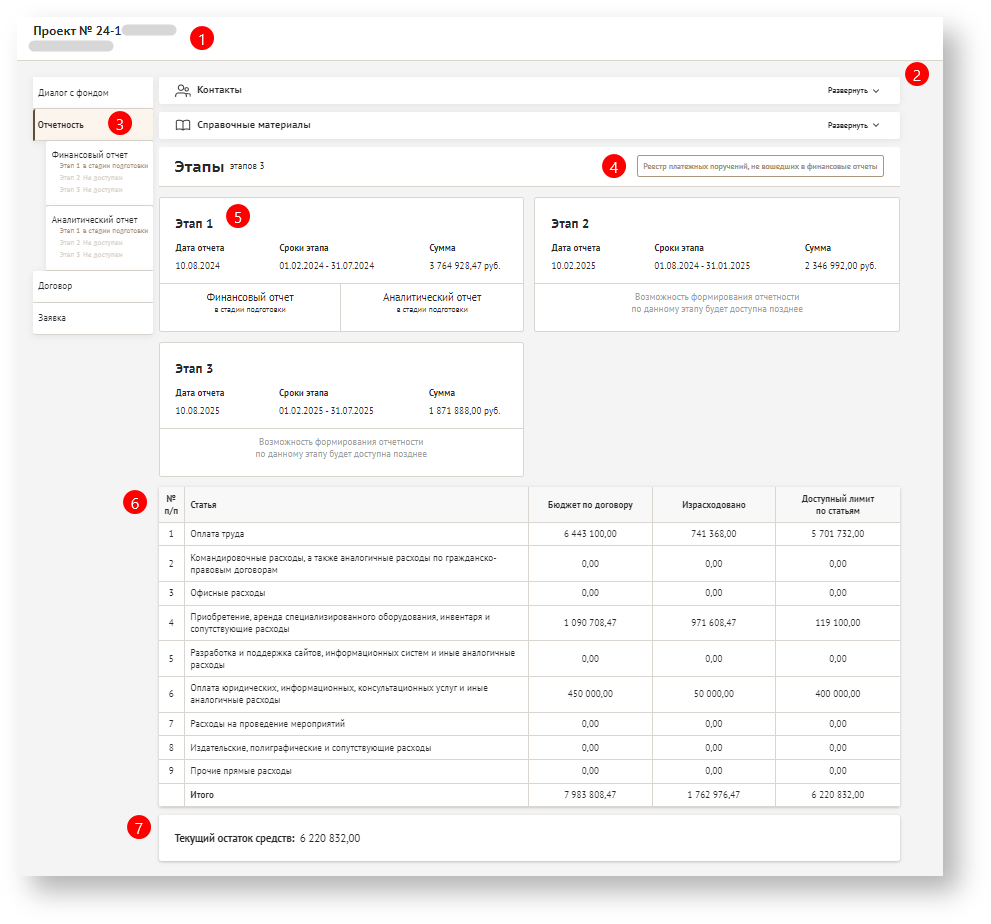
Task: Click the Контакты people icon
Action: [x=183, y=90]
